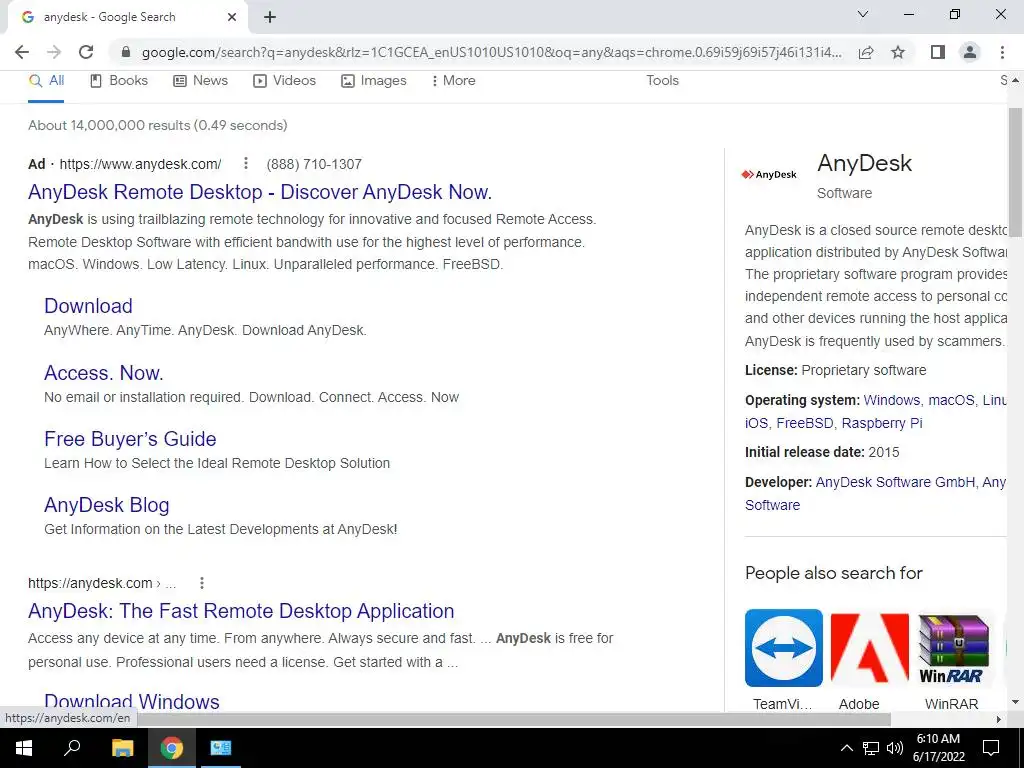Image resolution: width=1024 pixels, height=768 pixels.
Task: View site information via the lock icon
Action: point(126,52)
